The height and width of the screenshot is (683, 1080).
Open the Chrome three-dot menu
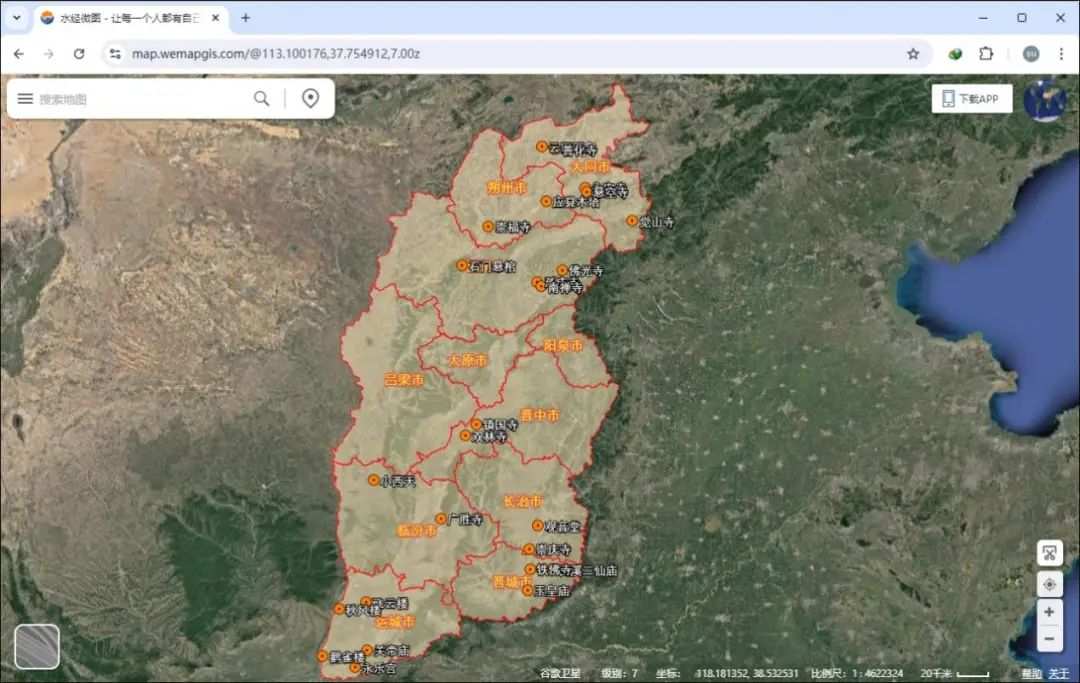click(x=1061, y=54)
